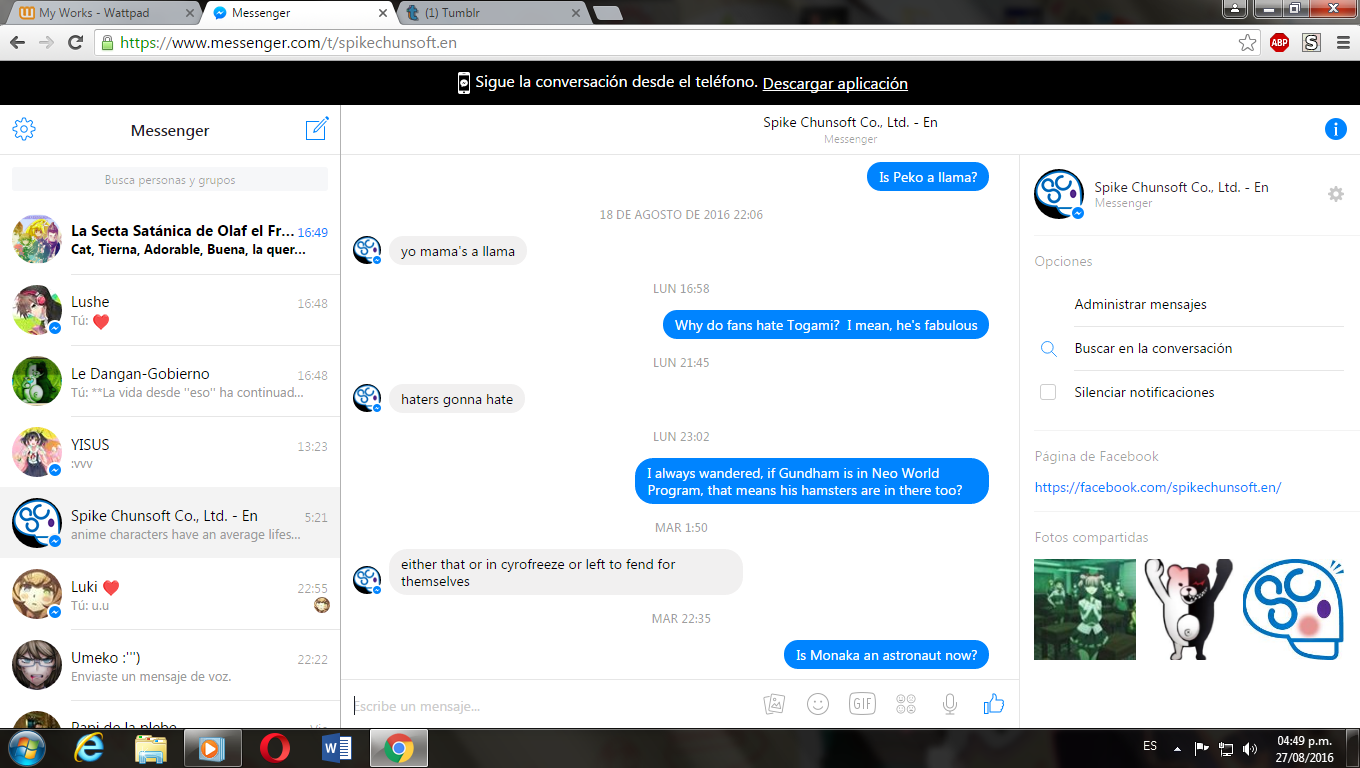Go back in browser history
Image resolution: width=1360 pixels, height=768 pixels.
pos(17,43)
